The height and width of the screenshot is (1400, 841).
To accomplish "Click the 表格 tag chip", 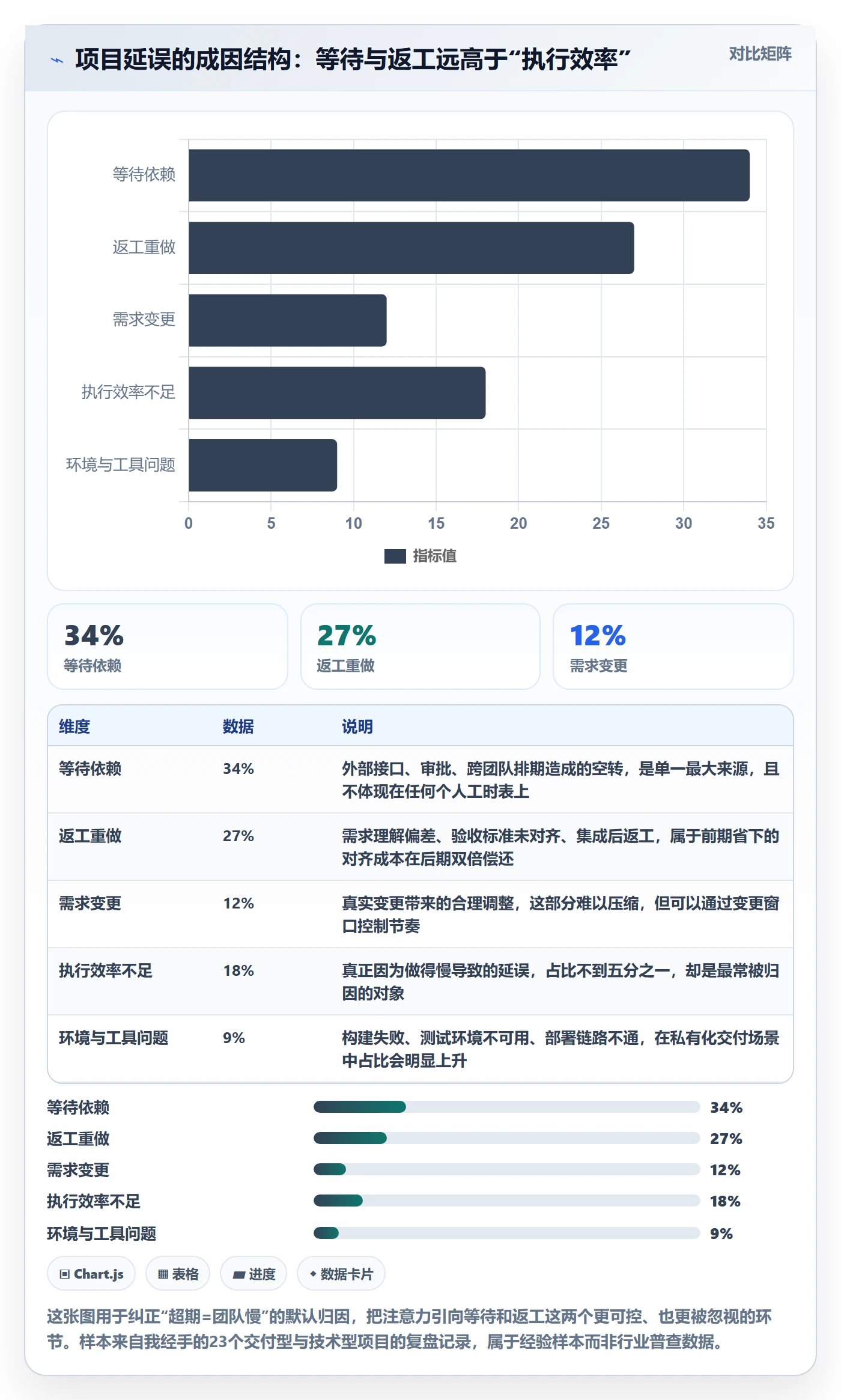I will point(178,1273).
